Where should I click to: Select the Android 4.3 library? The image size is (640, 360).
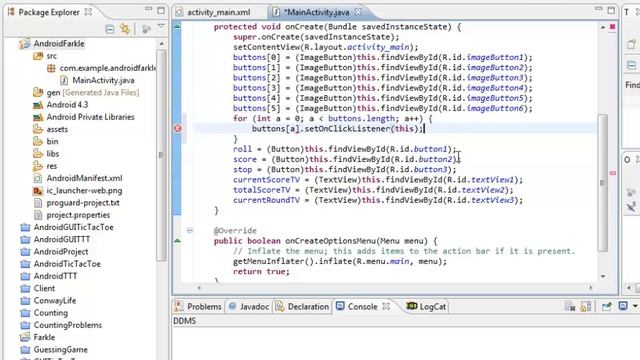coord(67,105)
